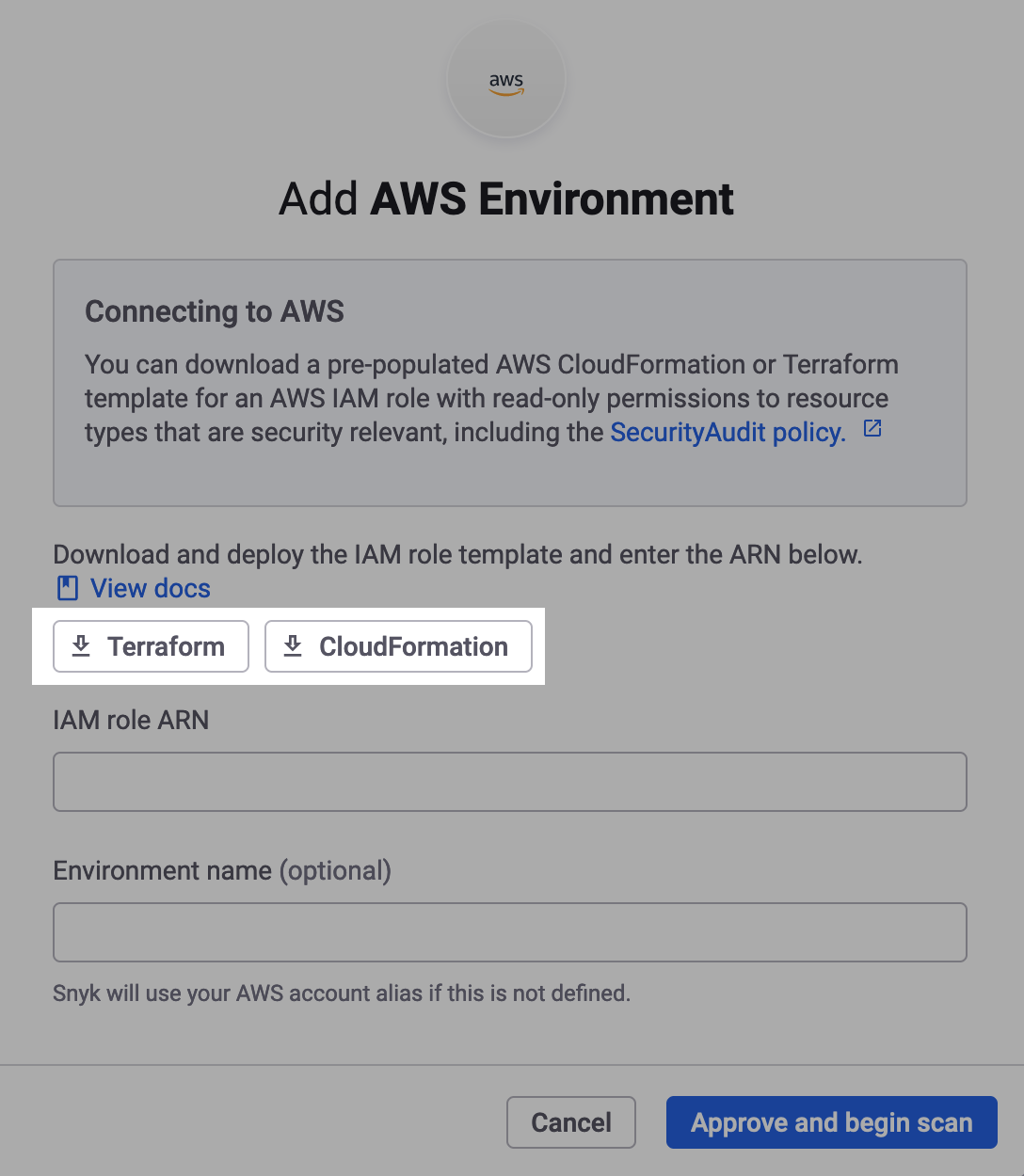The width and height of the screenshot is (1024, 1176).
Task: Click the download arrow icon in Terraform button
Action: click(82, 646)
